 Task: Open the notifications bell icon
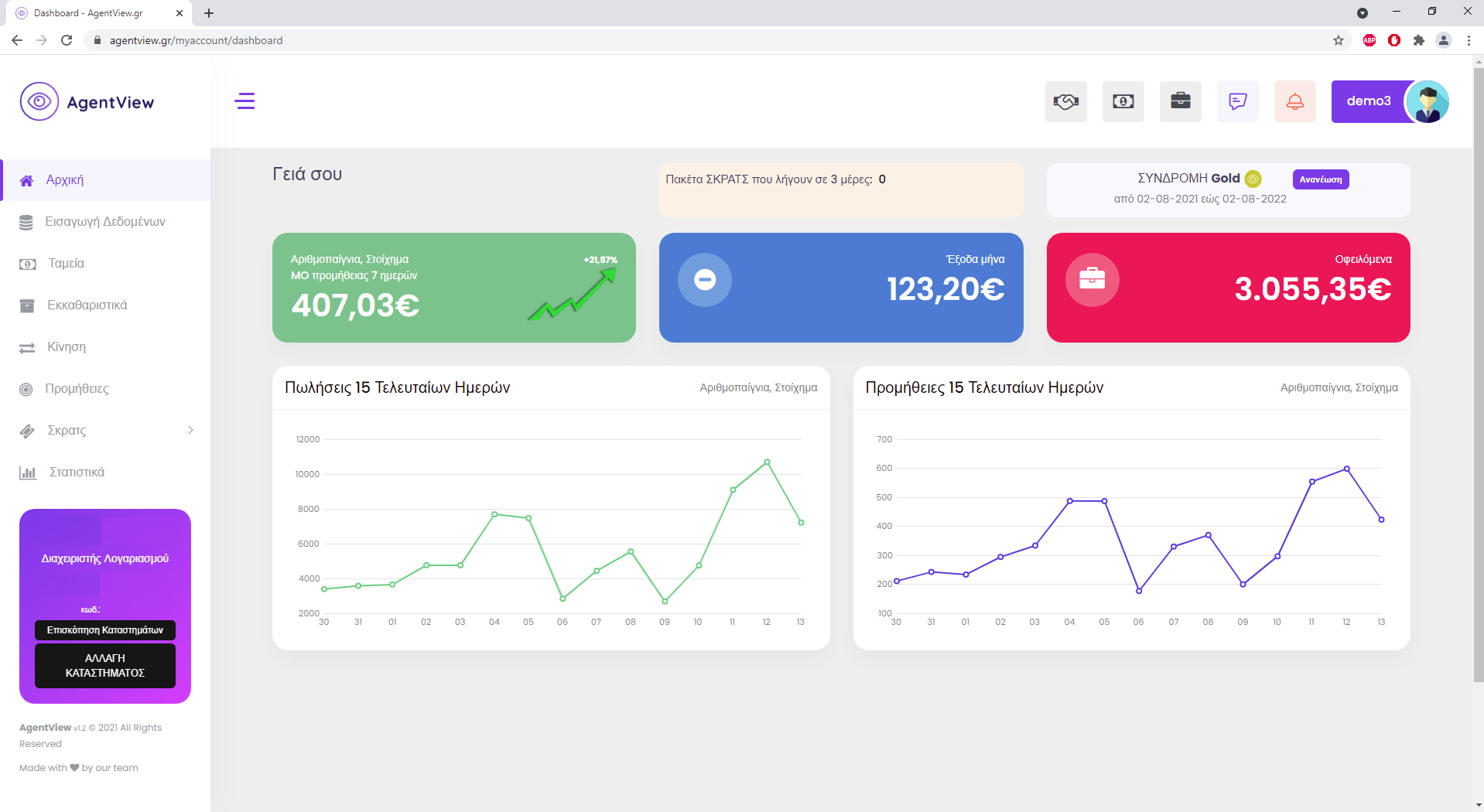(1294, 101)
